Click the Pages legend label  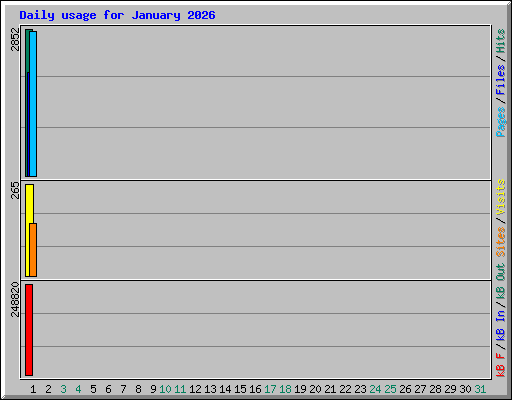point(501,122)
